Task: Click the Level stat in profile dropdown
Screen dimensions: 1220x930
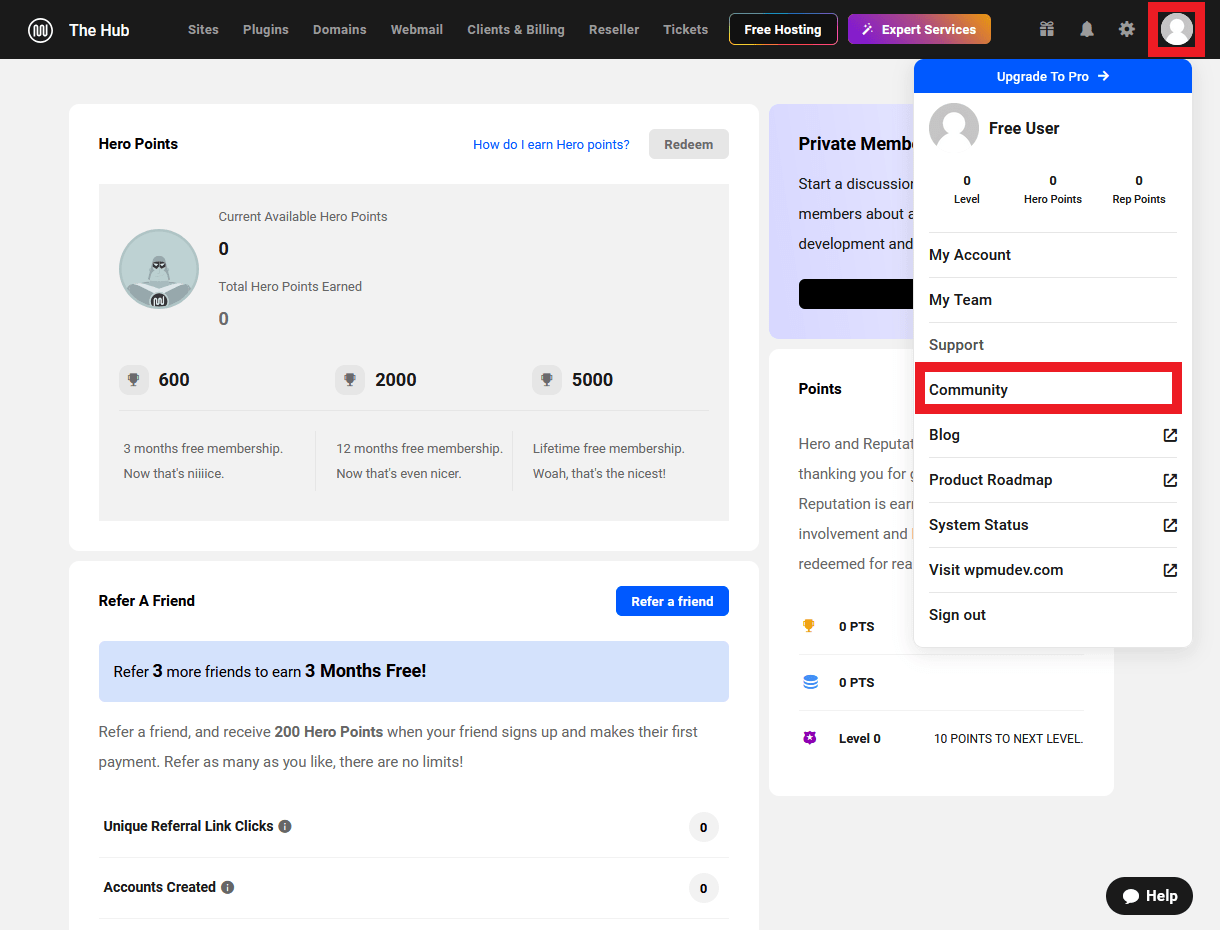Action: (x=967, y=190)
